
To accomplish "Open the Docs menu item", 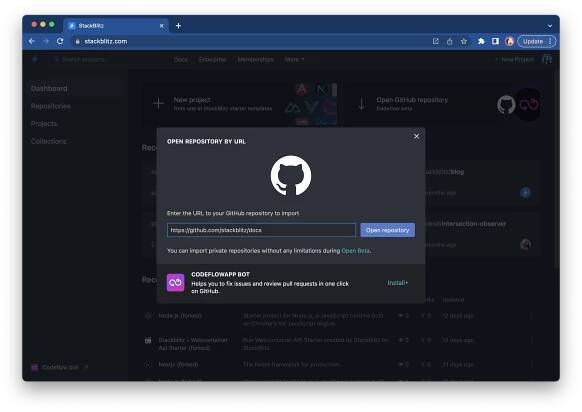I will (x=181, y=59).
